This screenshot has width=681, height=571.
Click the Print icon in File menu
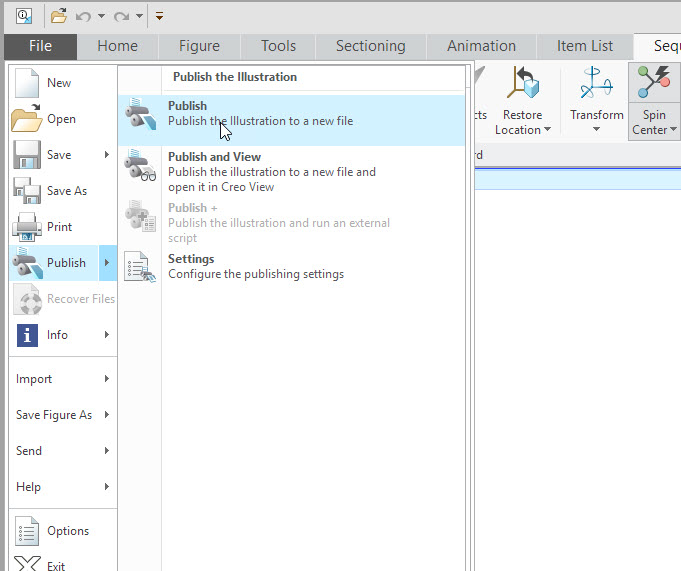pyautogui.click(x=27, y=227)
